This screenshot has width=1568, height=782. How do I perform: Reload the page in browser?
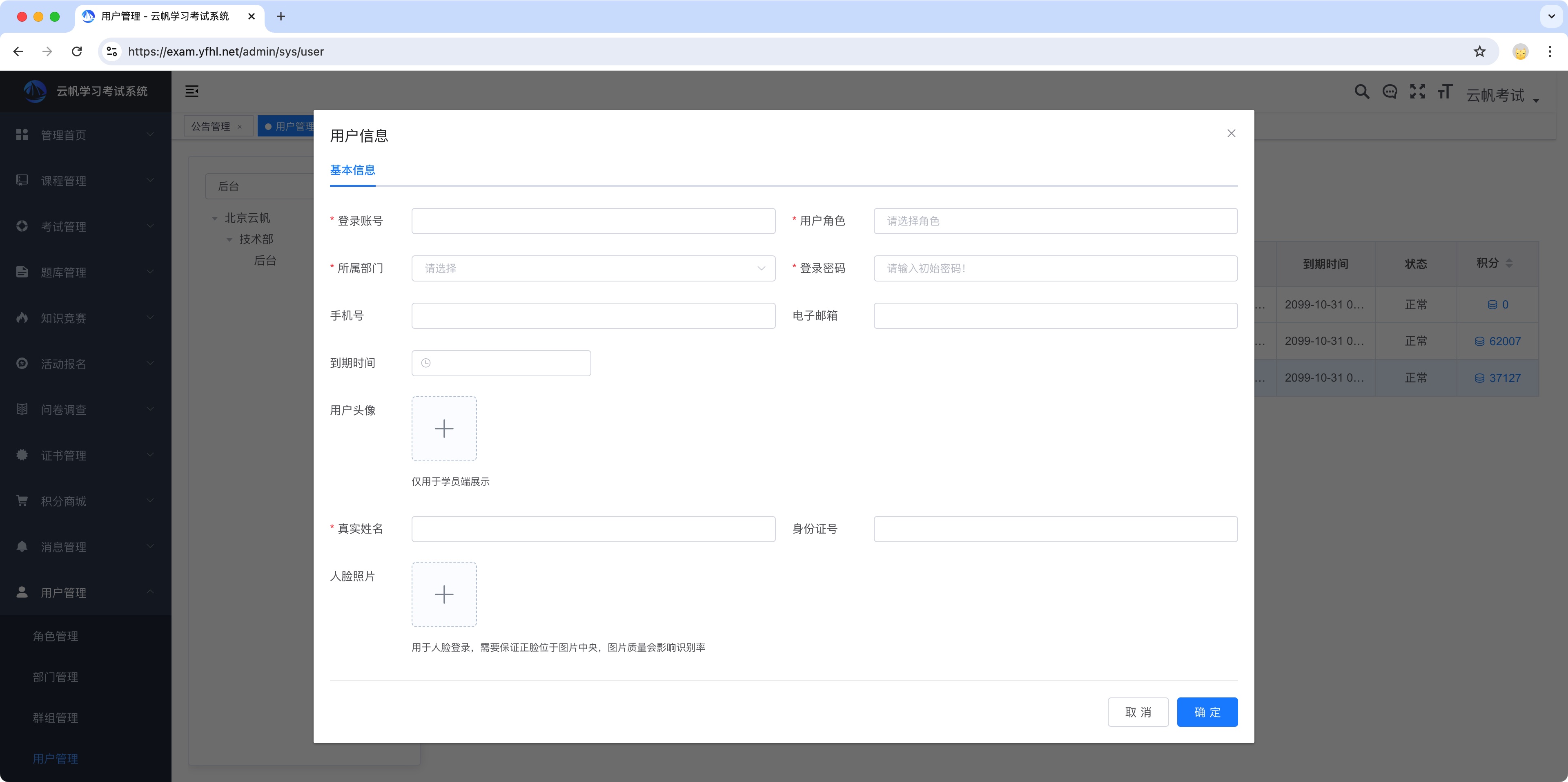[77, 52]
